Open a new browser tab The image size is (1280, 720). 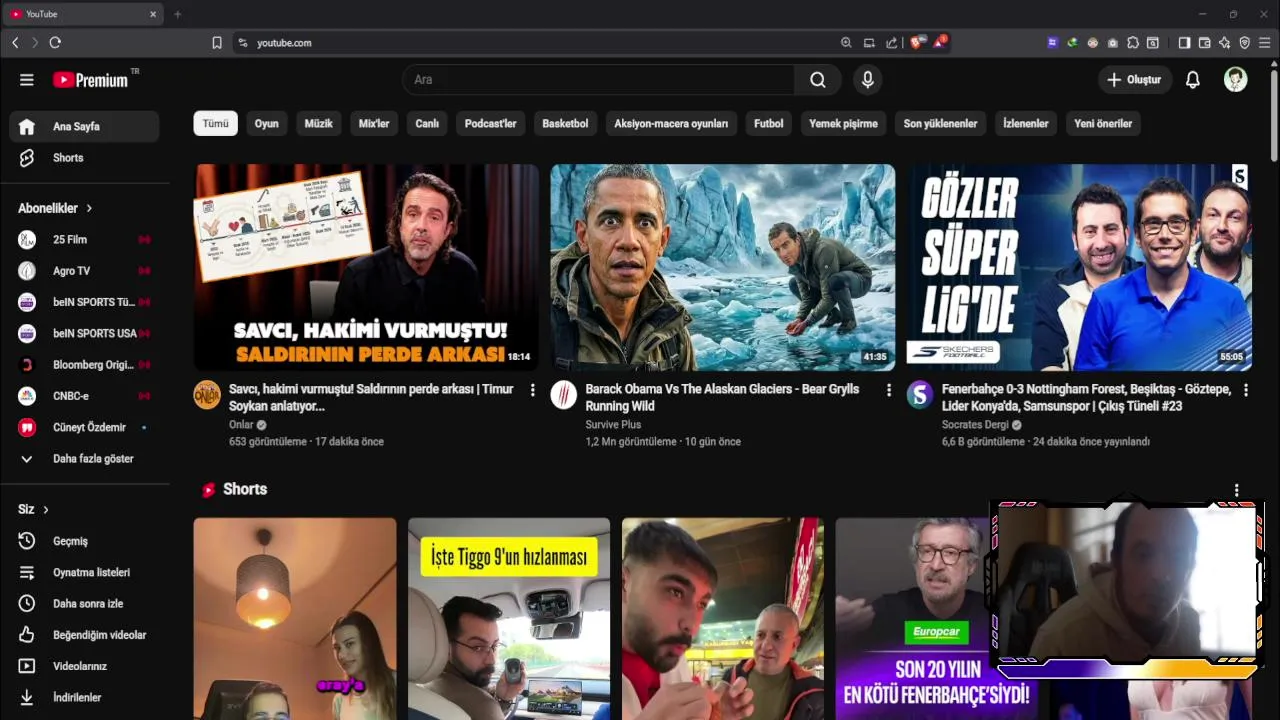click(178, 14)
